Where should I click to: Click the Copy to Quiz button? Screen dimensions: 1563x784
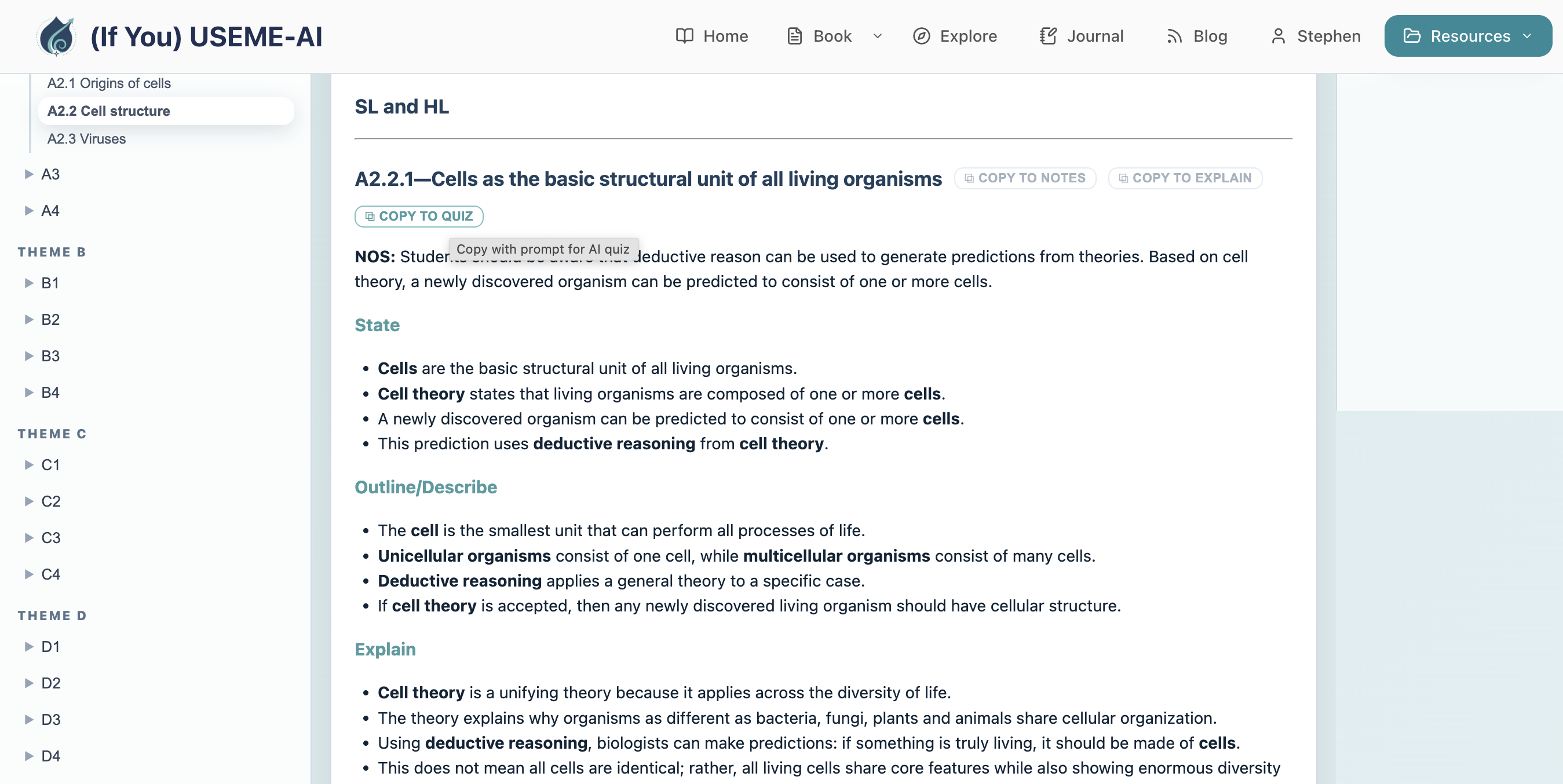tap(419, 217)
